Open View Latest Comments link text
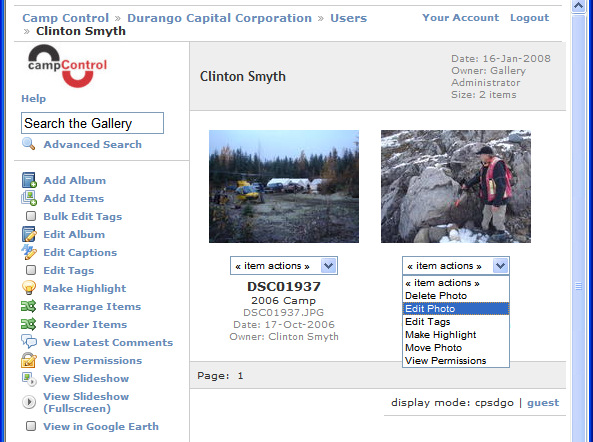Image resolution: width=593 pixels, height=442 pixels. point(108,343)
